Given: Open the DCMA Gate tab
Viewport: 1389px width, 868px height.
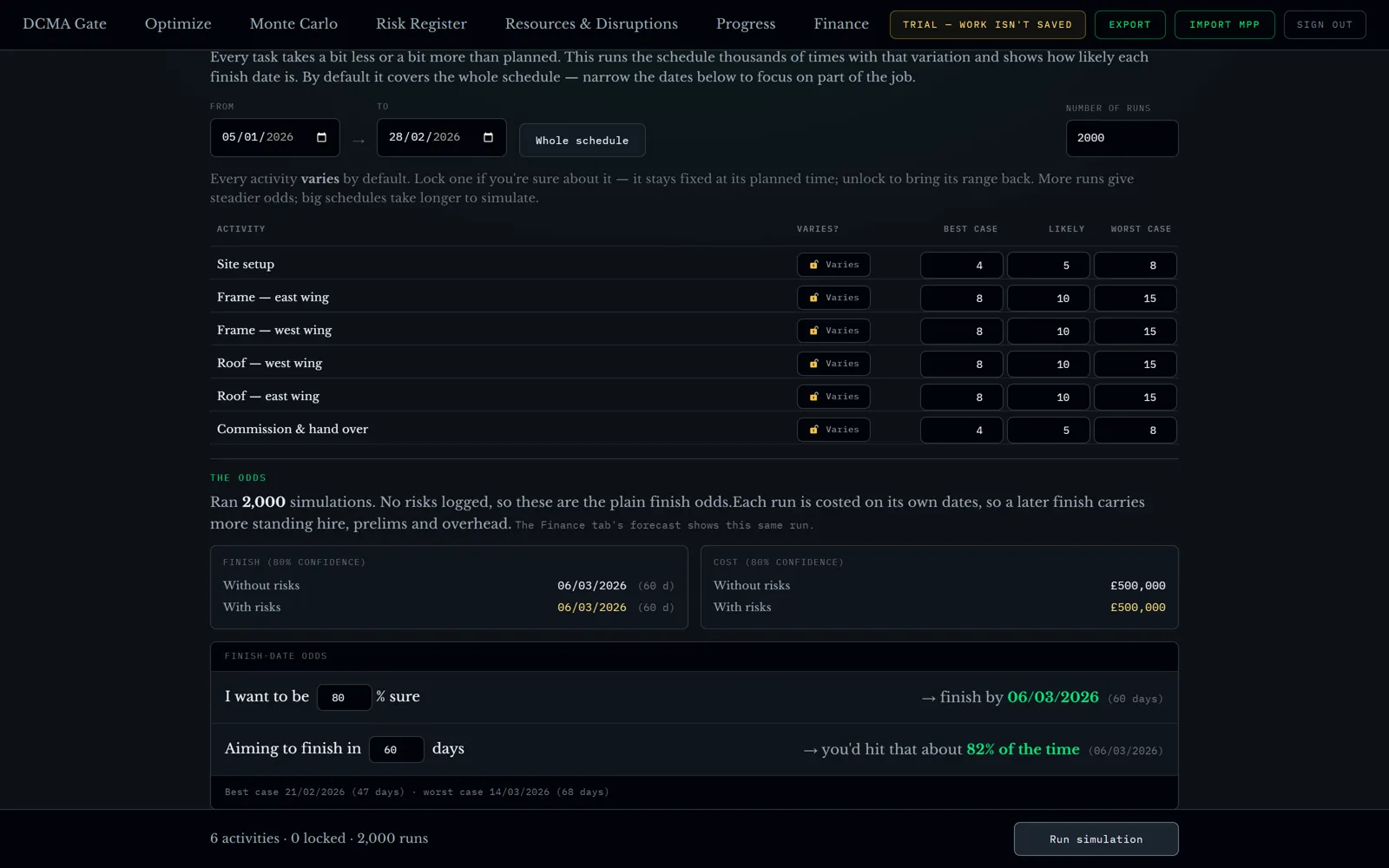Looking at the screenshot, I should tap(64, 23).
